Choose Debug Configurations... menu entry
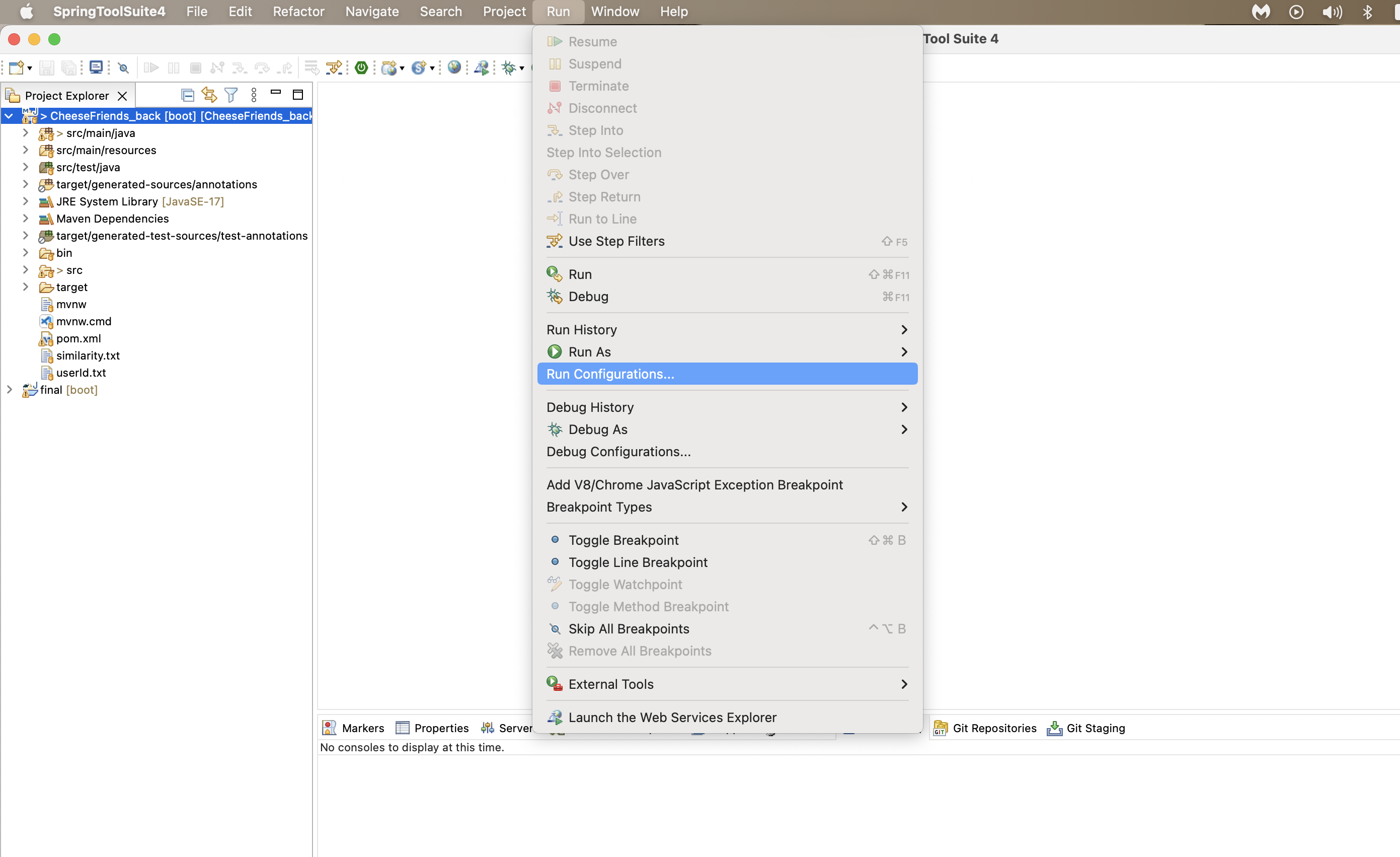The image size is (1400, 857). [727, 452]
